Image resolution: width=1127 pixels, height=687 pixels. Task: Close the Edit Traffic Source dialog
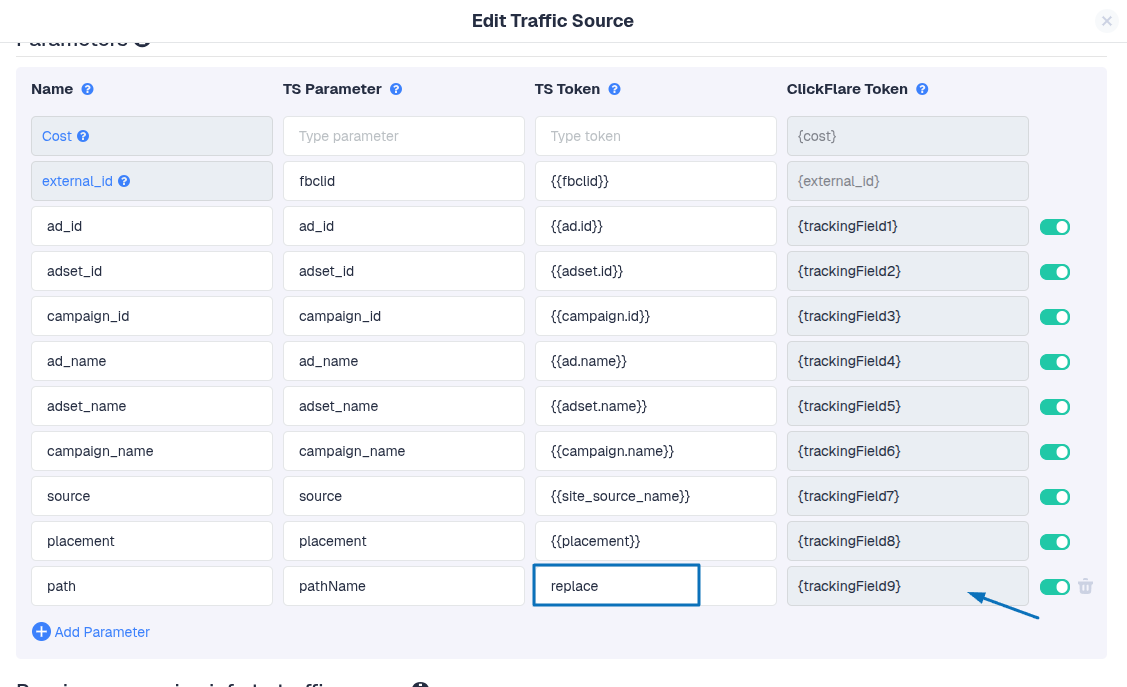[1106, 21]
